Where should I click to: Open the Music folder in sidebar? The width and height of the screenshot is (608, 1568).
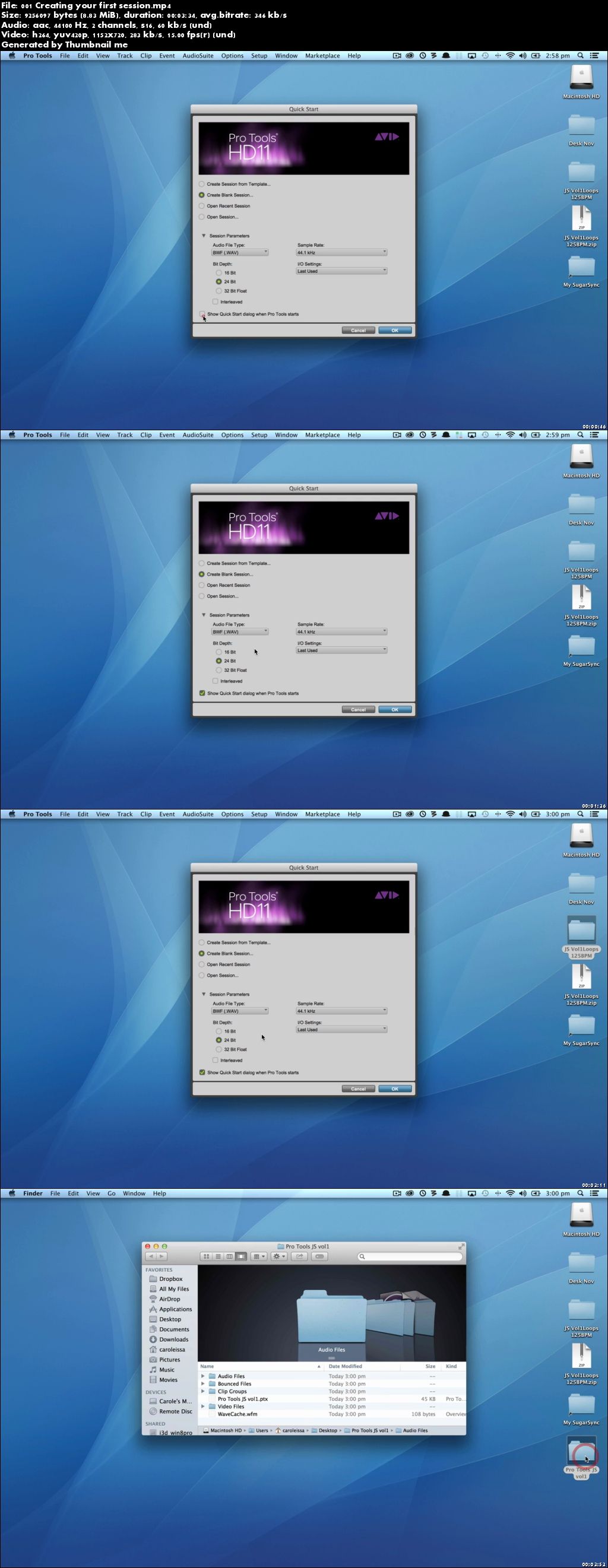coord(166,1370)
